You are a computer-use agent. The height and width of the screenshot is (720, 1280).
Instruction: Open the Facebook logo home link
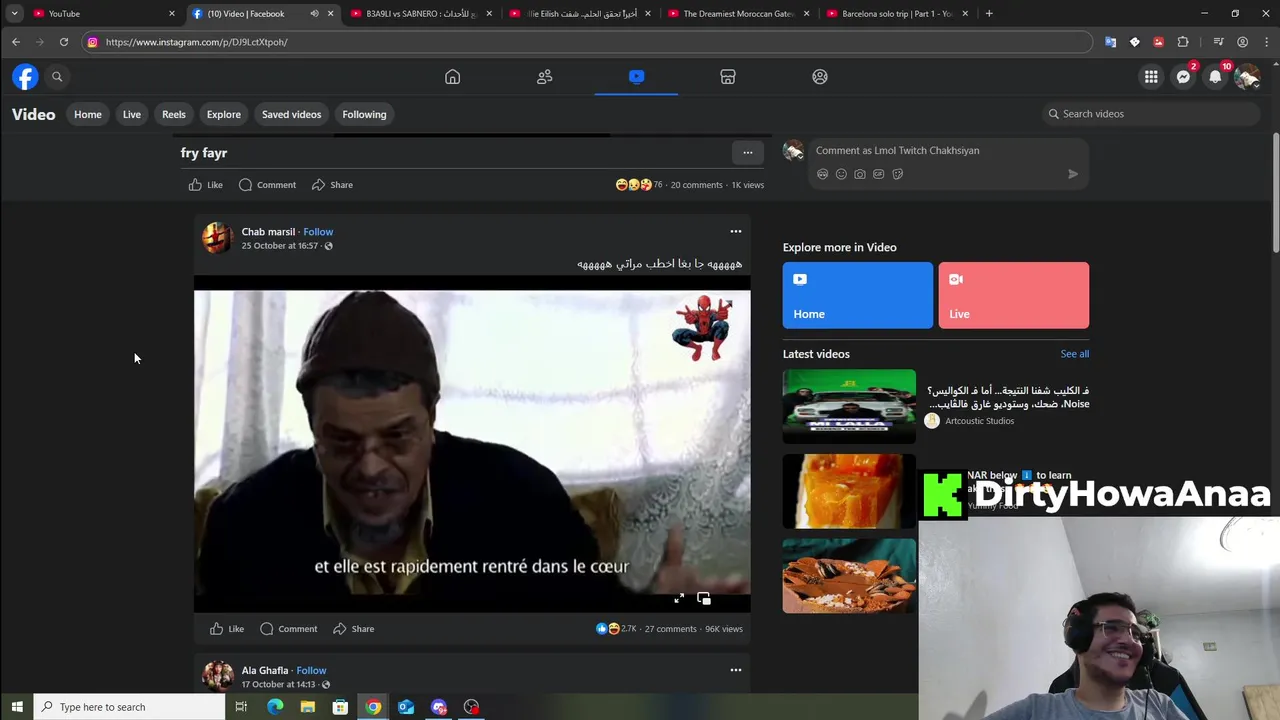coord(25,77)
